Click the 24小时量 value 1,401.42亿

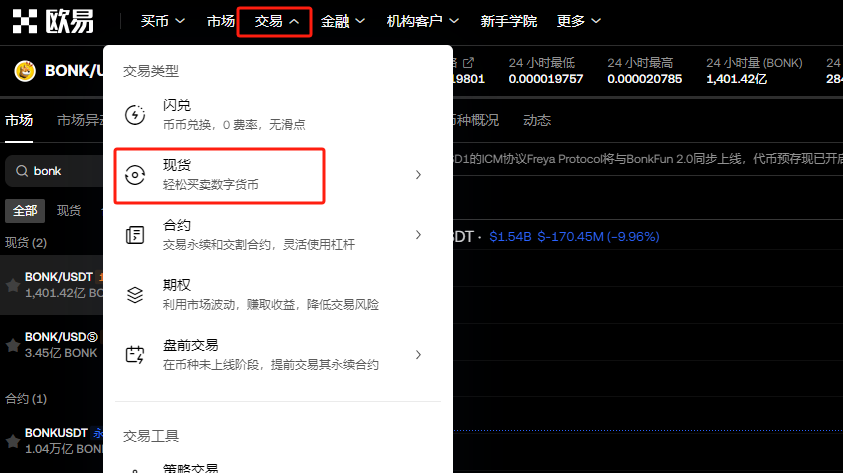click(x=737, y=79)
